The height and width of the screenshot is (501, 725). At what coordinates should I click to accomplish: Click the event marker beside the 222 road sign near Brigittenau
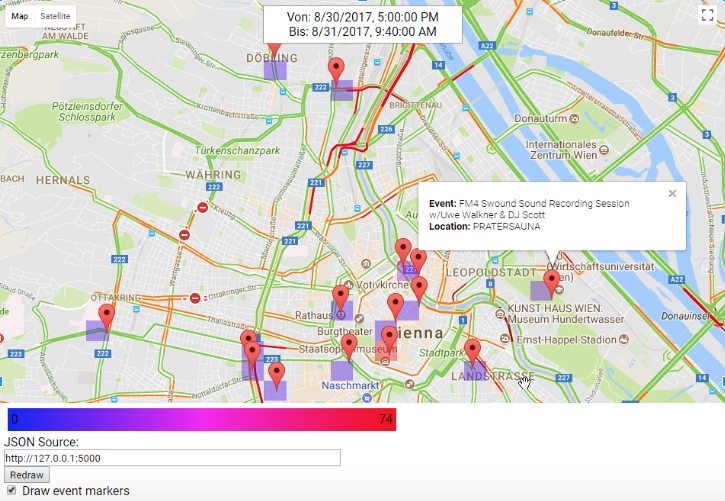pos(336,71)
